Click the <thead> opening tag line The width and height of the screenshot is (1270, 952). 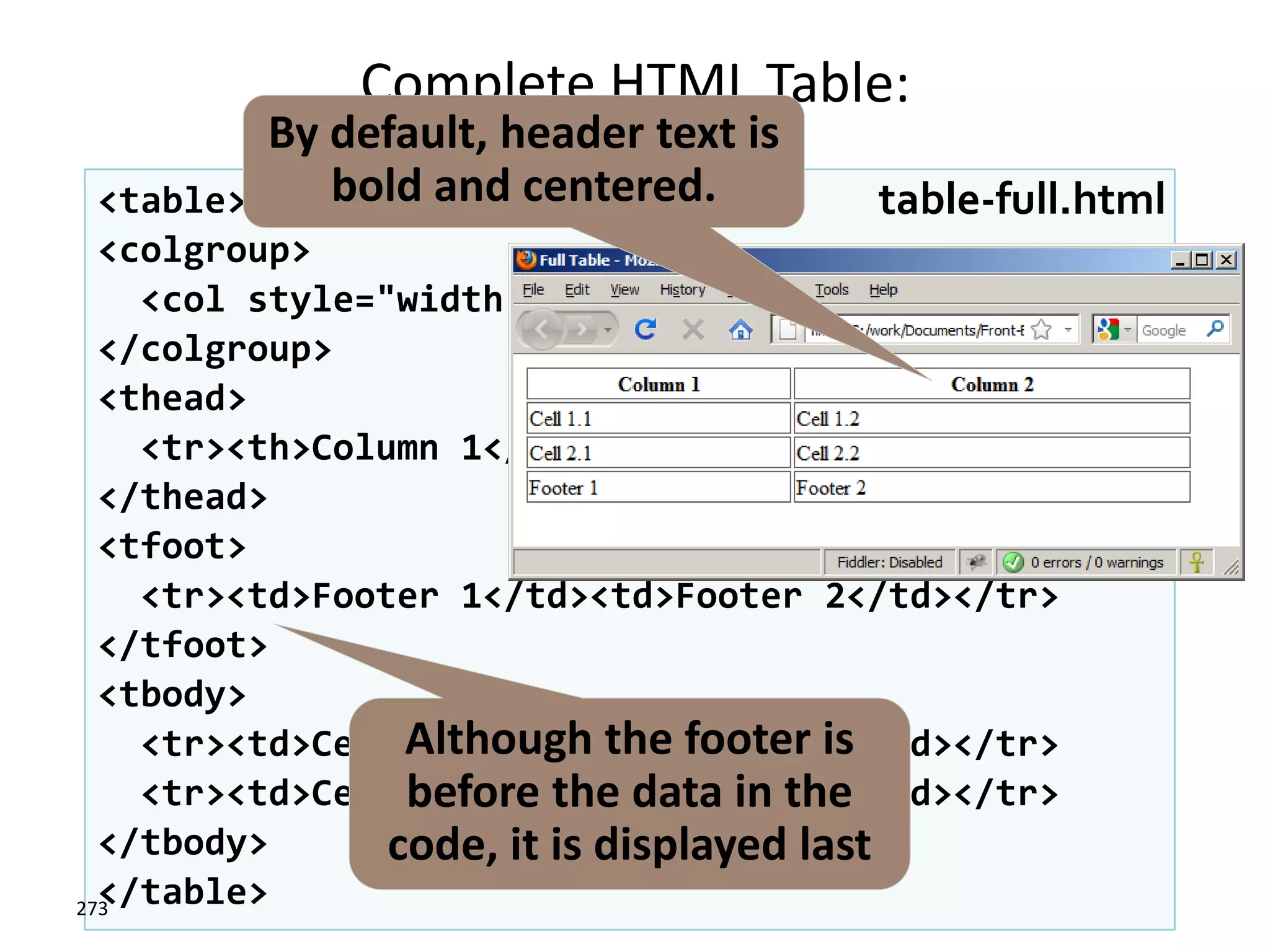(172, 398)
